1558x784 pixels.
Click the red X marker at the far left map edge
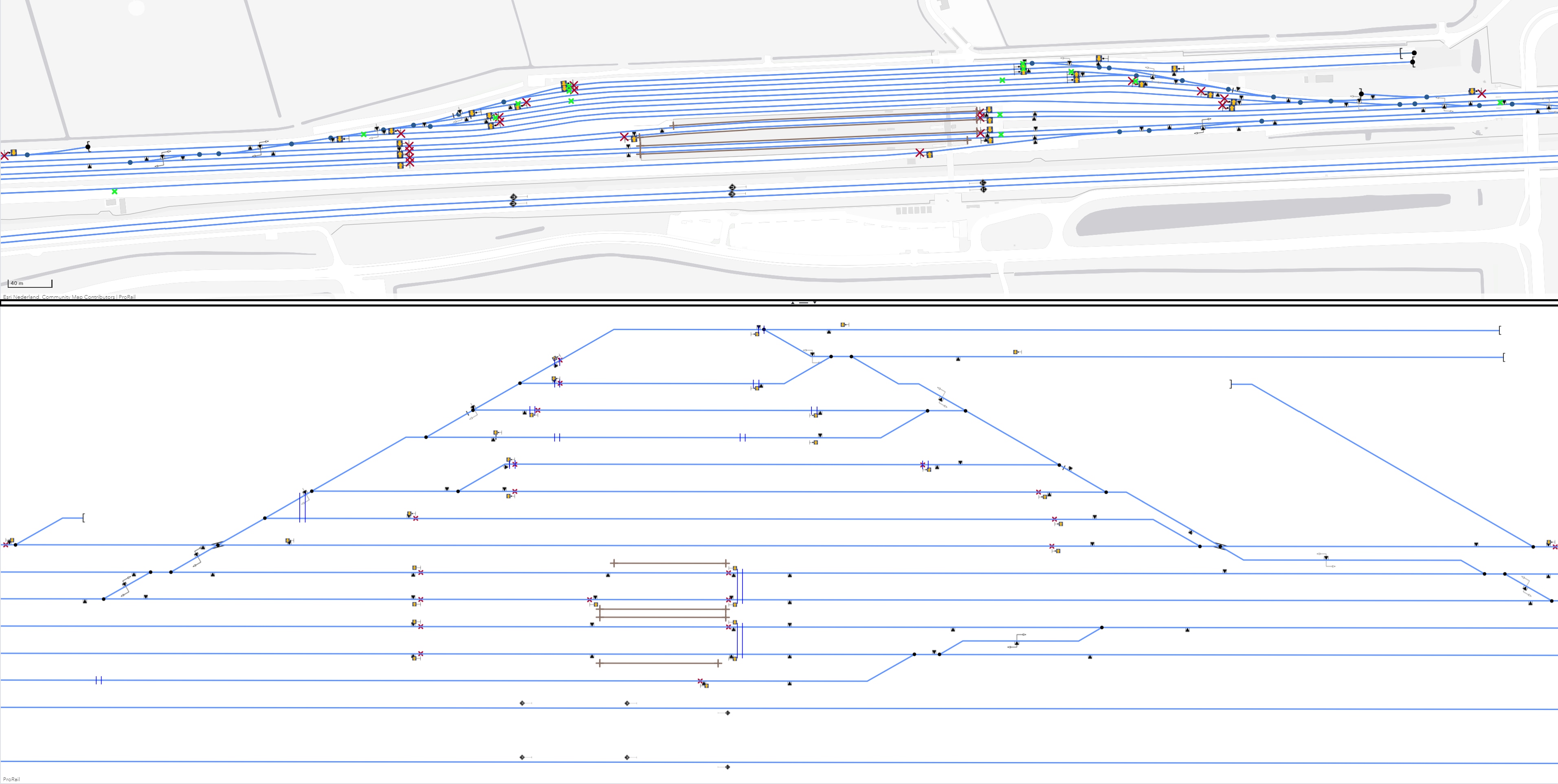click(x=4, y=156)
